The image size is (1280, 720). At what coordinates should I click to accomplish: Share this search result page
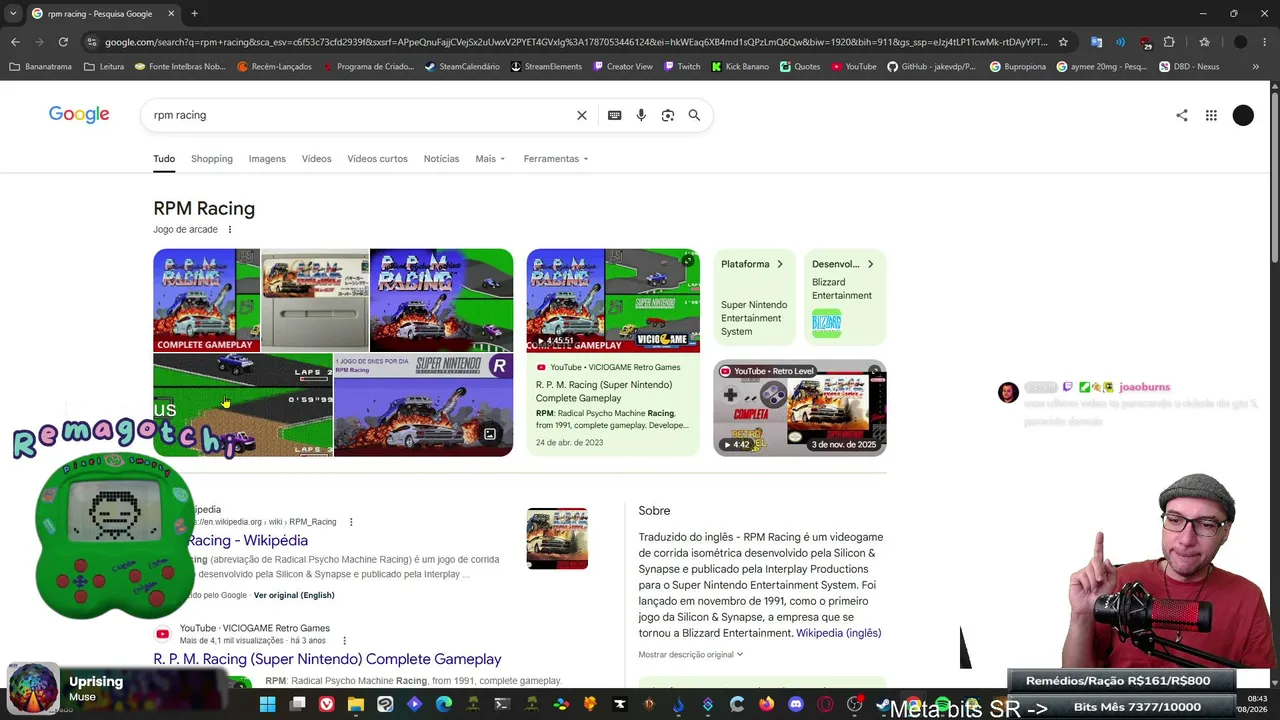pos(1182,115)
